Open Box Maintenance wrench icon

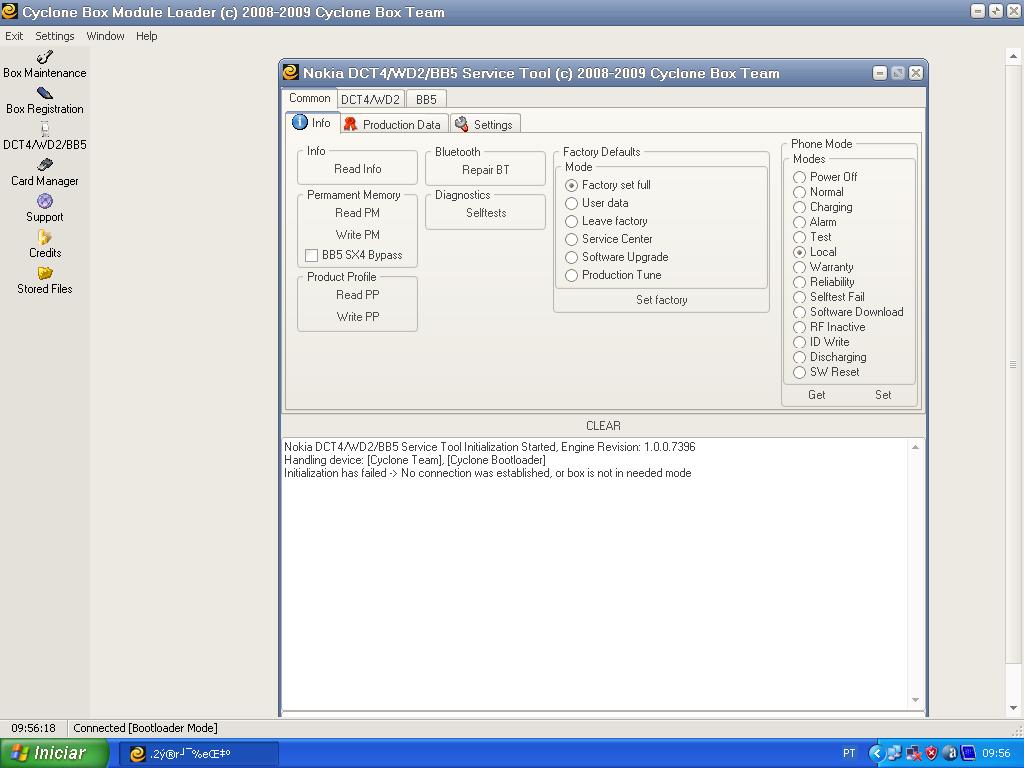[x=44, y=57]
